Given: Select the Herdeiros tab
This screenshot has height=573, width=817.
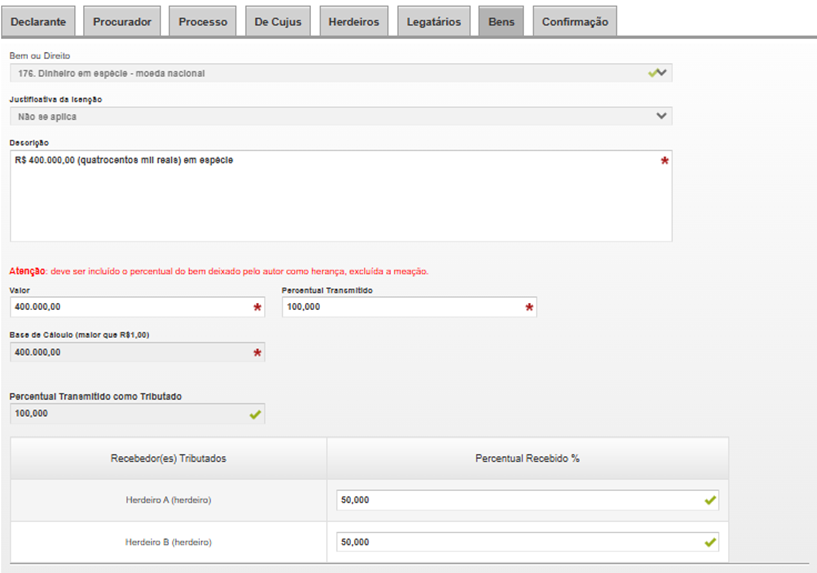Looking at the screenshot, I should click(354, 21).
